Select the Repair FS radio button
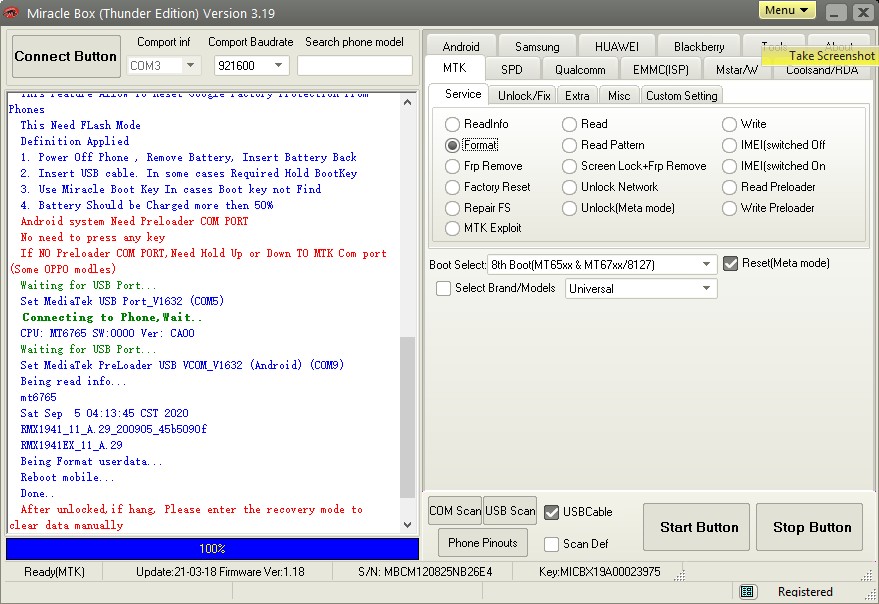 452,208
